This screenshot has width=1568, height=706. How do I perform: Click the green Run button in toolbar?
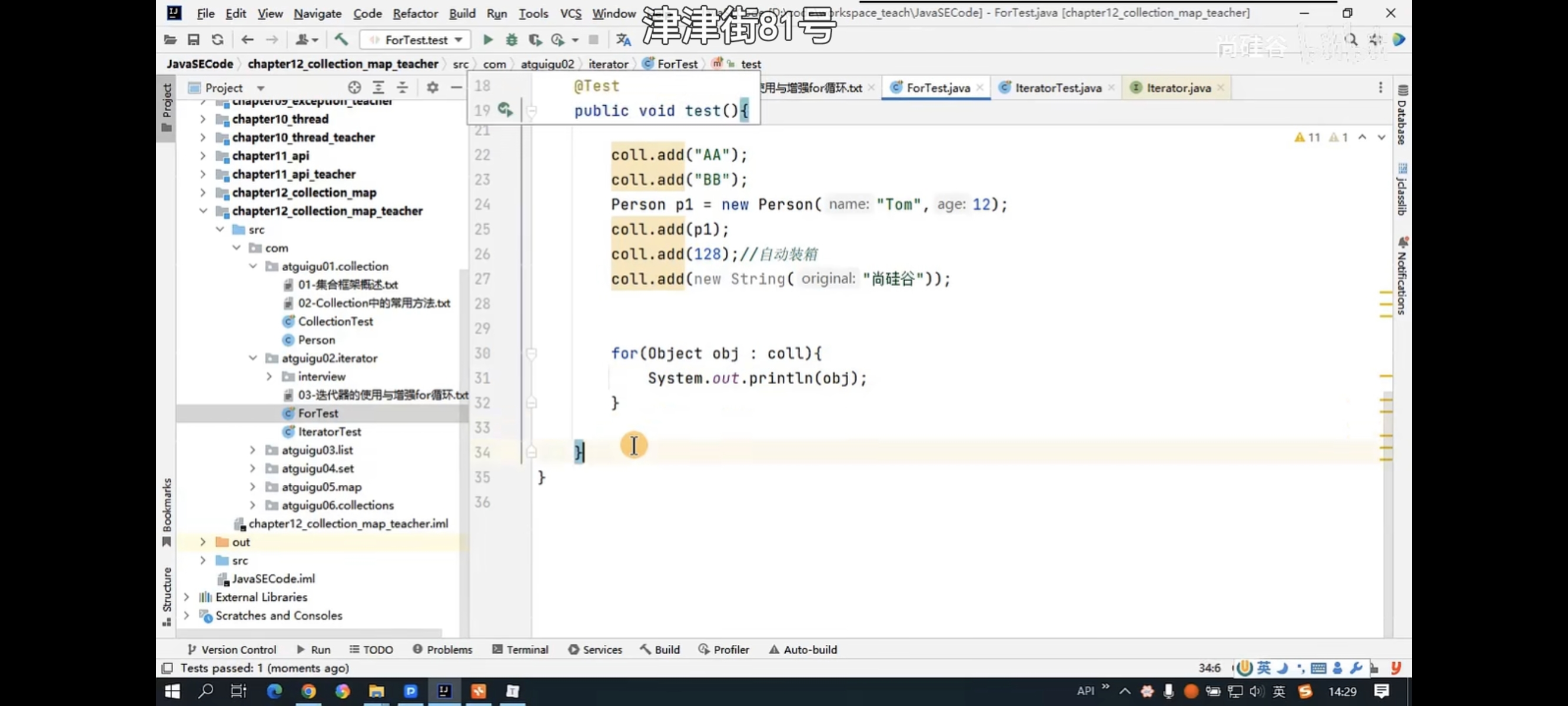(x=487, y=39)
